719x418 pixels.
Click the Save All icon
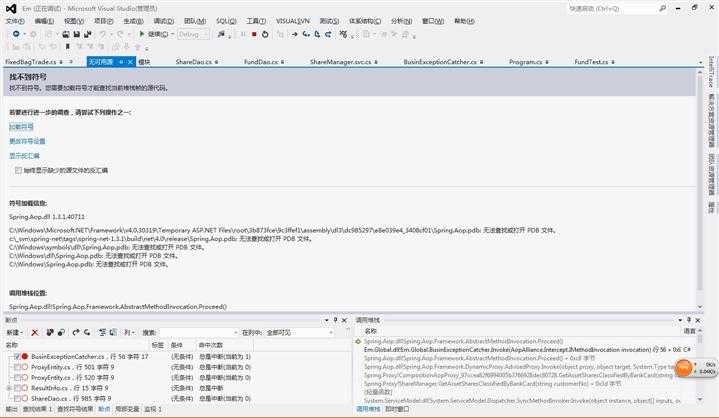tap(88, 34)
